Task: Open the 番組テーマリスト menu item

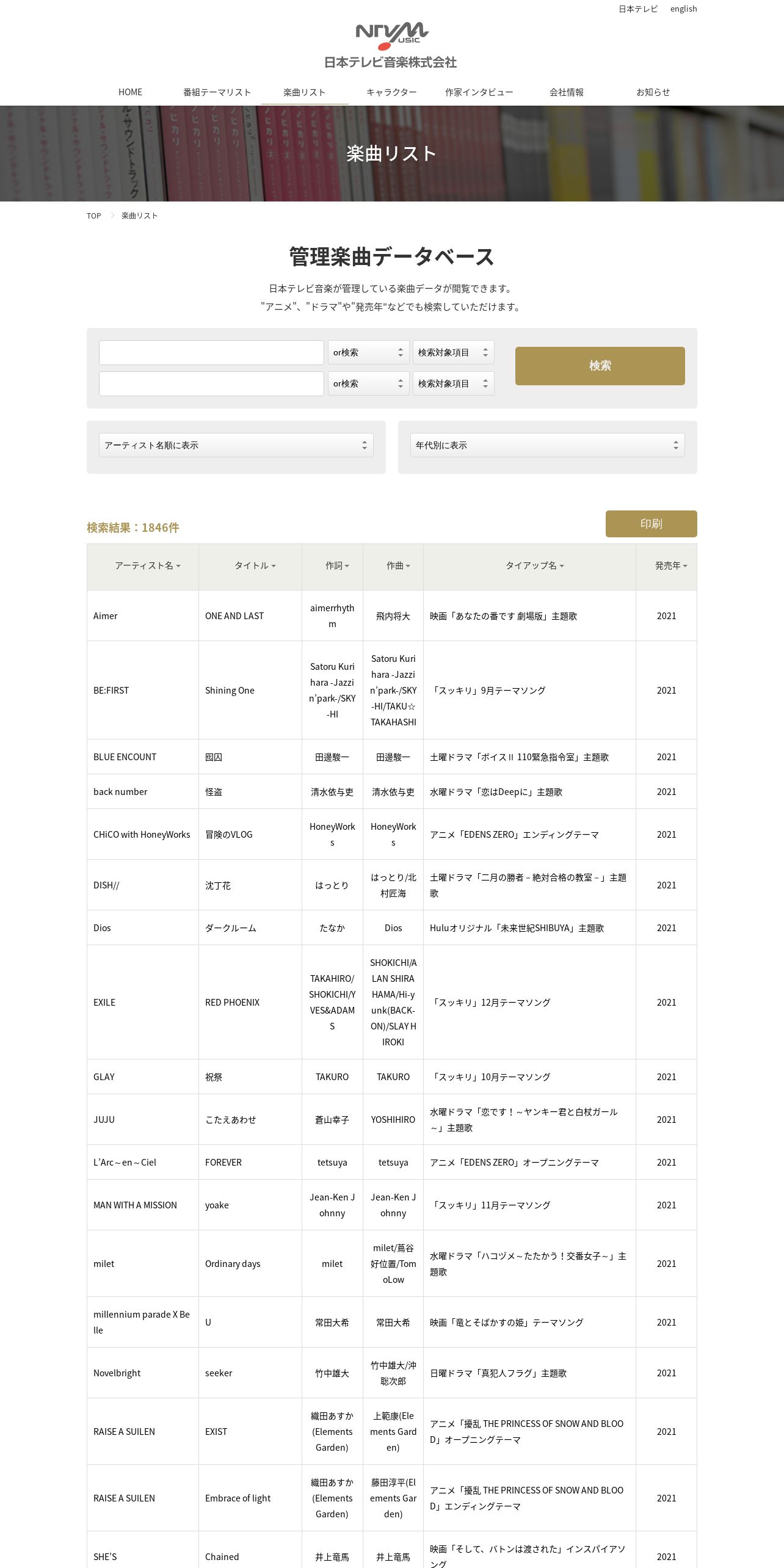Action: [x=217, y=92]
